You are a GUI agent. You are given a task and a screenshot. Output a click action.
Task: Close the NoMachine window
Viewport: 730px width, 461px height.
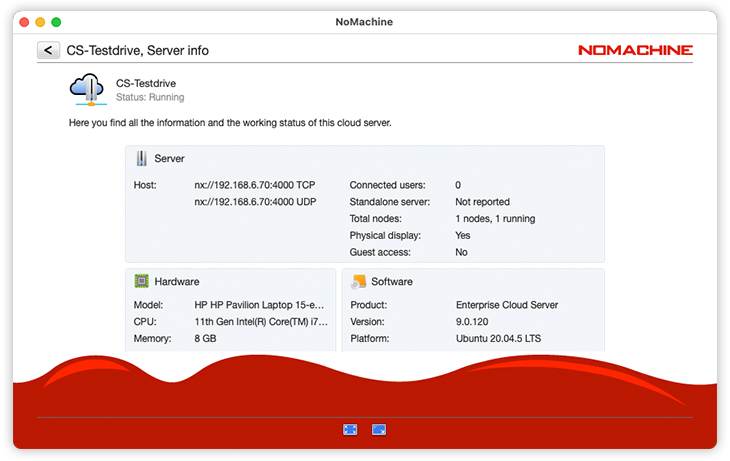(24, 22)
